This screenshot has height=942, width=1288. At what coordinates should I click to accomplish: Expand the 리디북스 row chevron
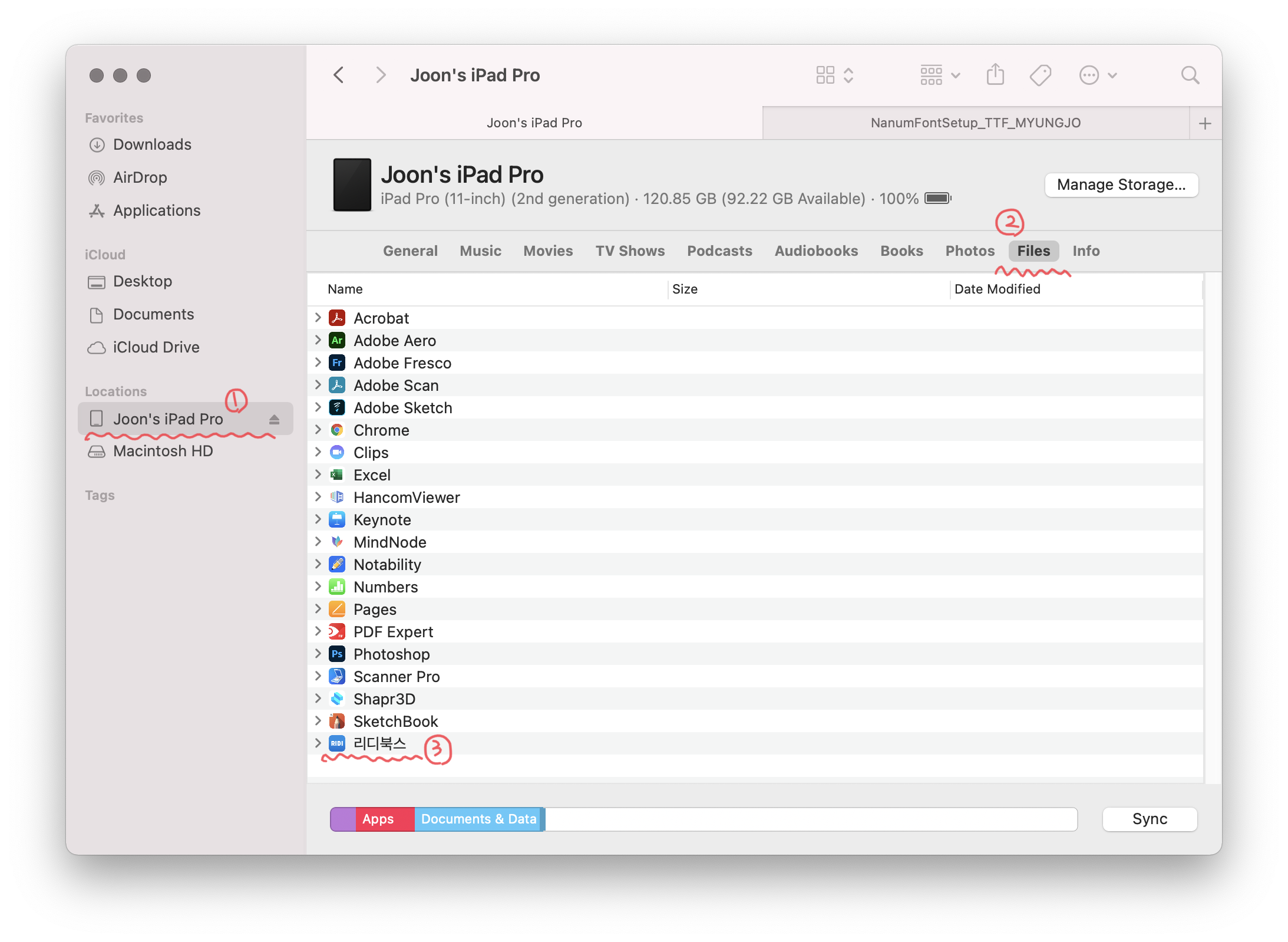318,743
